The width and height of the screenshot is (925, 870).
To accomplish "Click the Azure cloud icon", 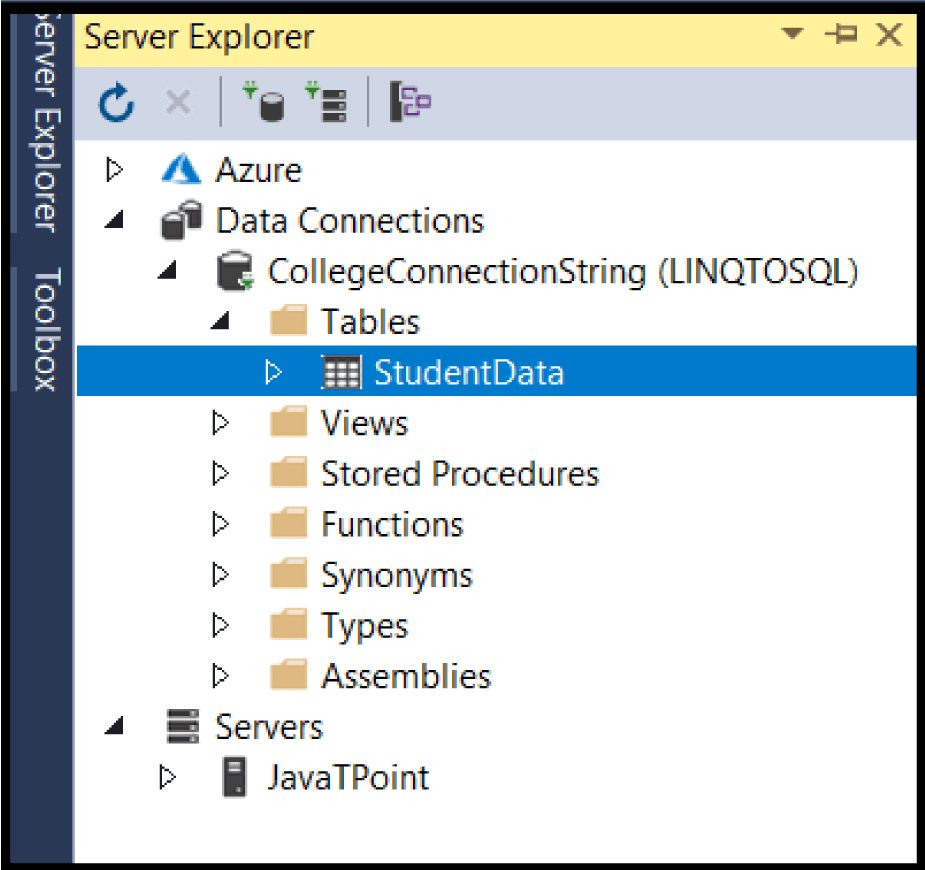I will point(182,170).
